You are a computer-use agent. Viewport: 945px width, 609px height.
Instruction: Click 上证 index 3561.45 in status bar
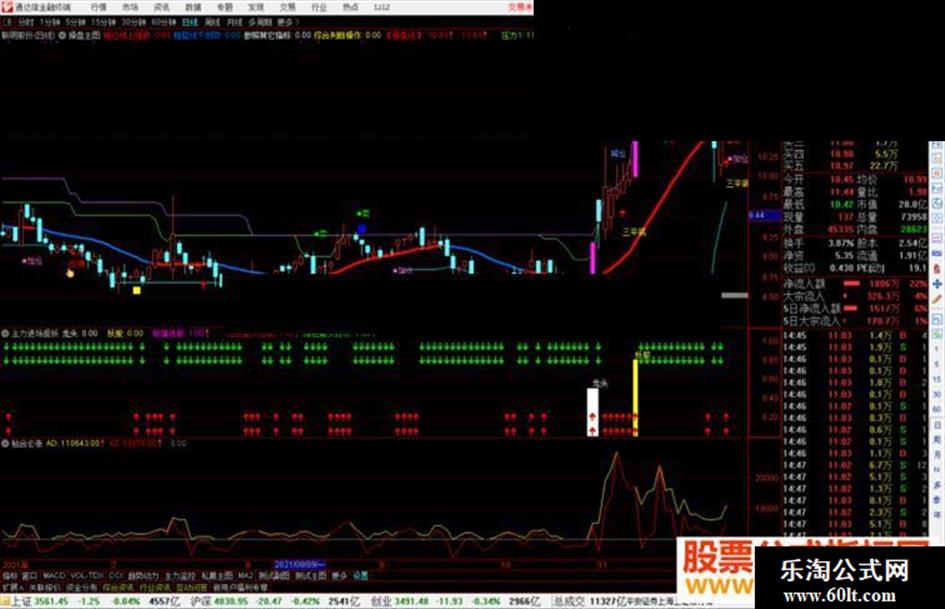click(41, 601)
